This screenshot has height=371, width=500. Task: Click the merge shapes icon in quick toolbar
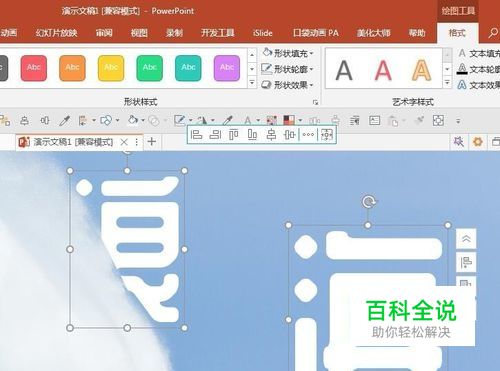coord(106,120)
